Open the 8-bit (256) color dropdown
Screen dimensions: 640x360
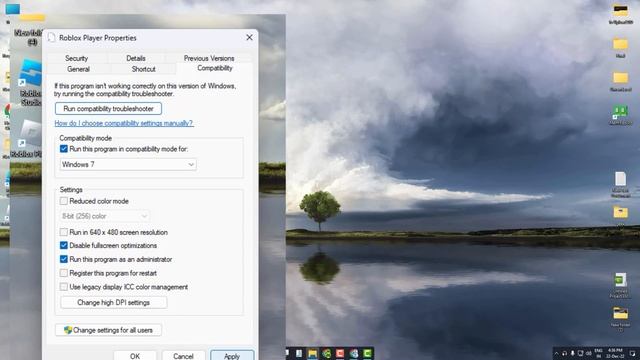point(104,216)
